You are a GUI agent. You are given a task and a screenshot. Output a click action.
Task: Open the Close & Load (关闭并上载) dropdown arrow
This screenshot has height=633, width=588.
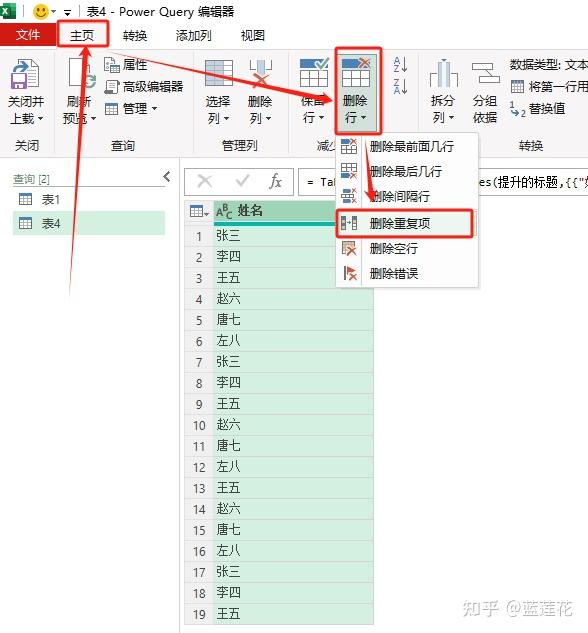coord(40,119)
